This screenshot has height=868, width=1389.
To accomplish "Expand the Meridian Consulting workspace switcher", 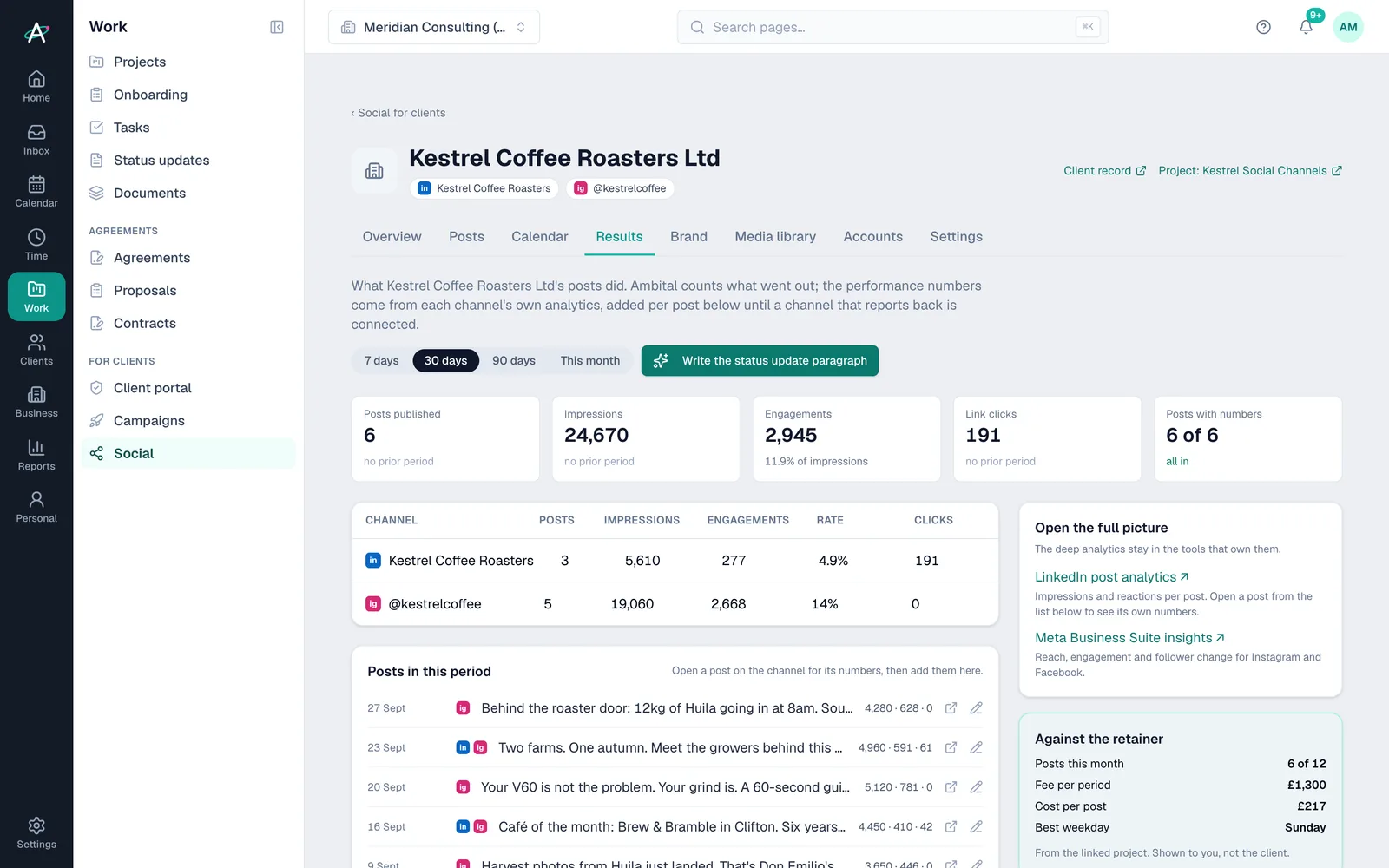I will pos(434,27).
